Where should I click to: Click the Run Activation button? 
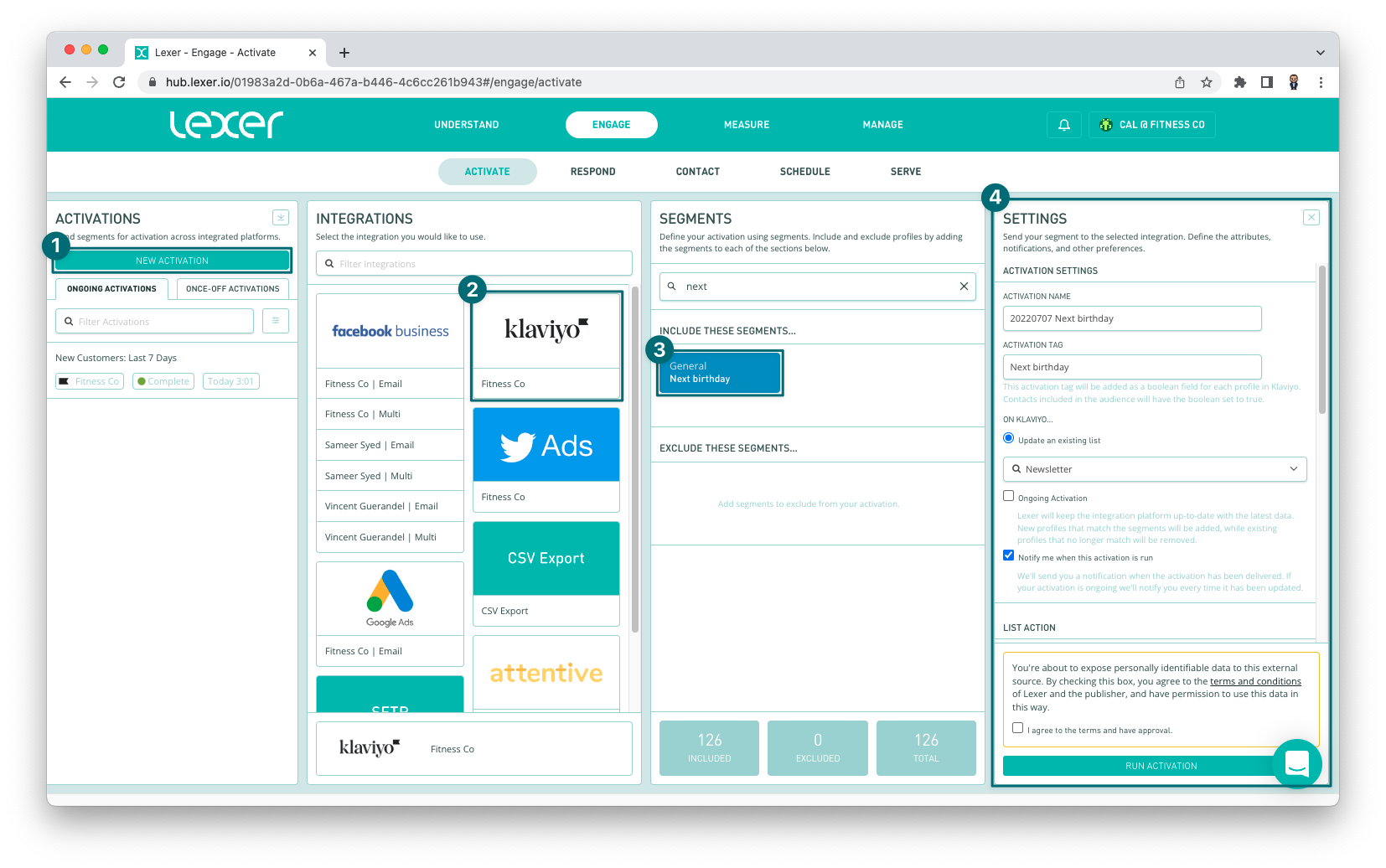(1161, 766)
